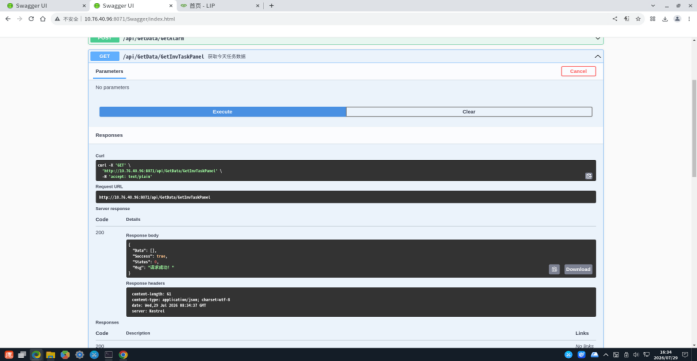Click the Request URL box
The width and height of the screenshot is (697, 361).
pos(346,197)
